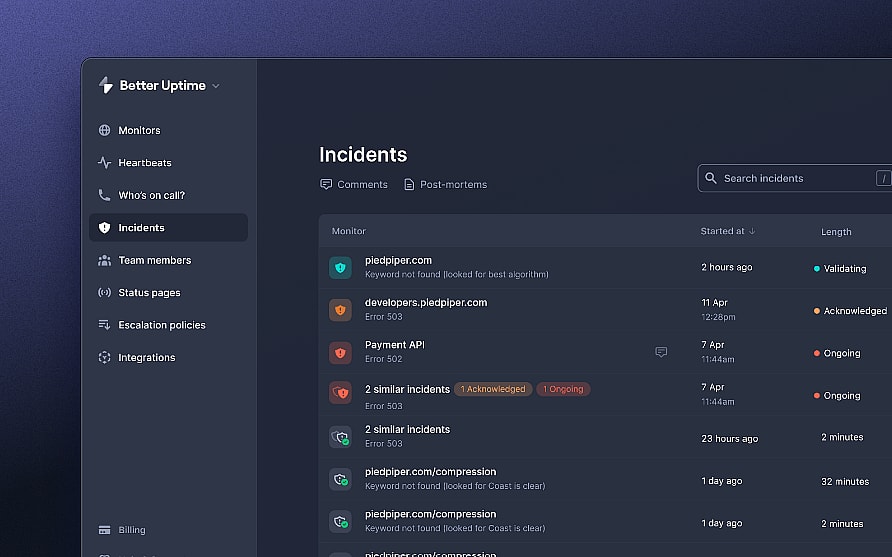The height and width of the screenshot is (557, 892).
Task: Open the piedpiper.com best algorithm incident
Action: point(398,260)
